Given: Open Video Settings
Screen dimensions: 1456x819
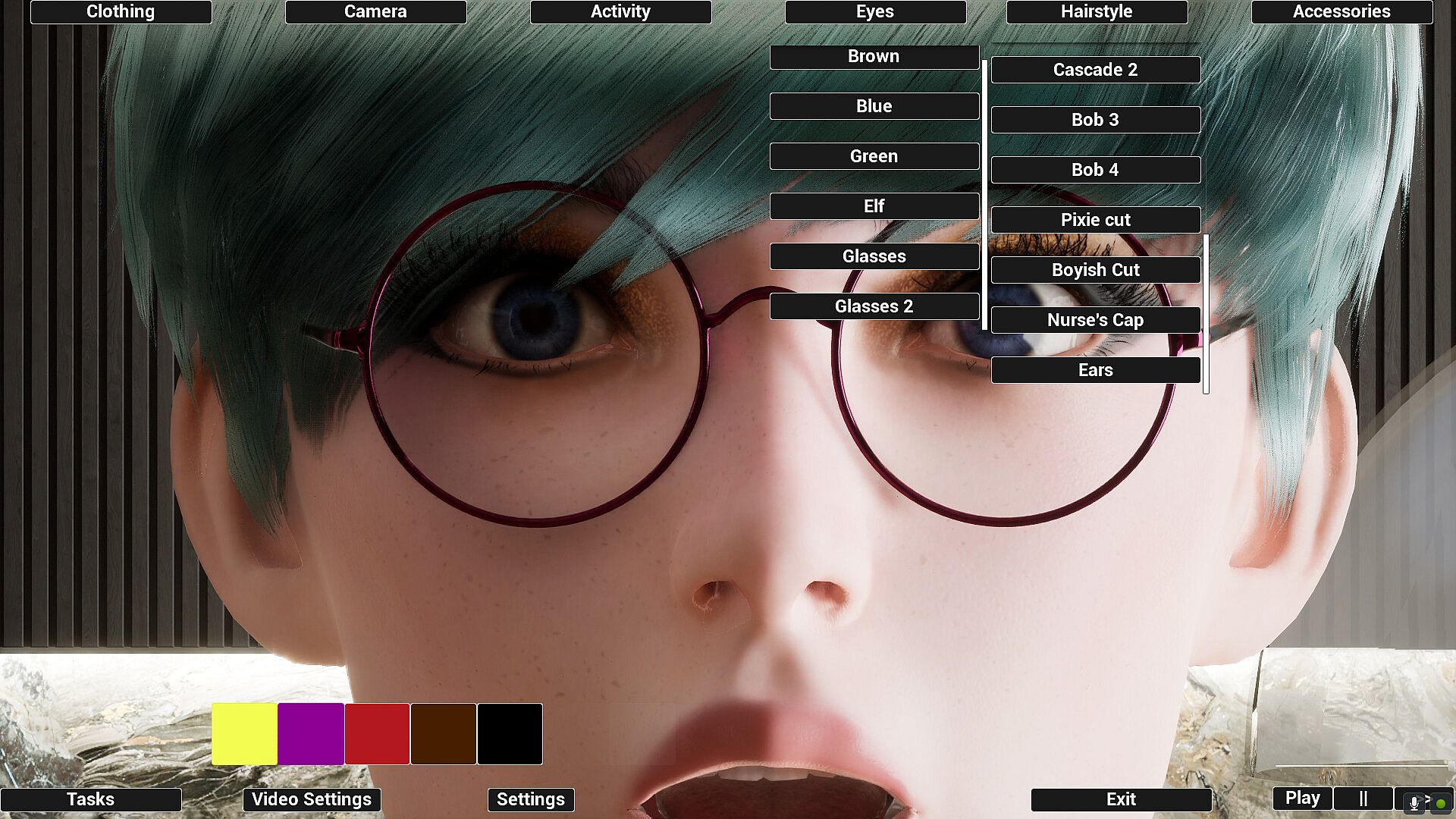Looking at the screenshot, I should pyautogui.click(x=311, y=799).
